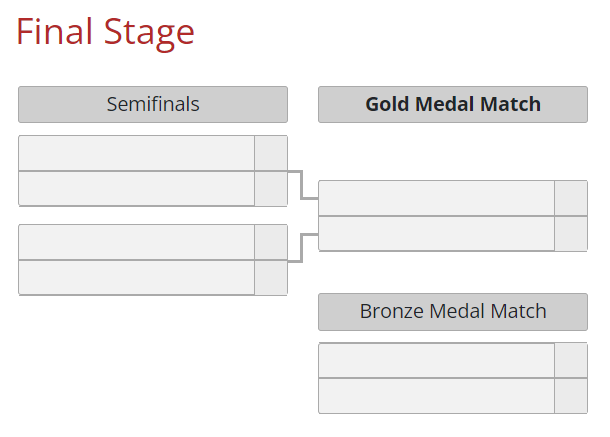Click second semifinal top team slot

pos(137,242)
